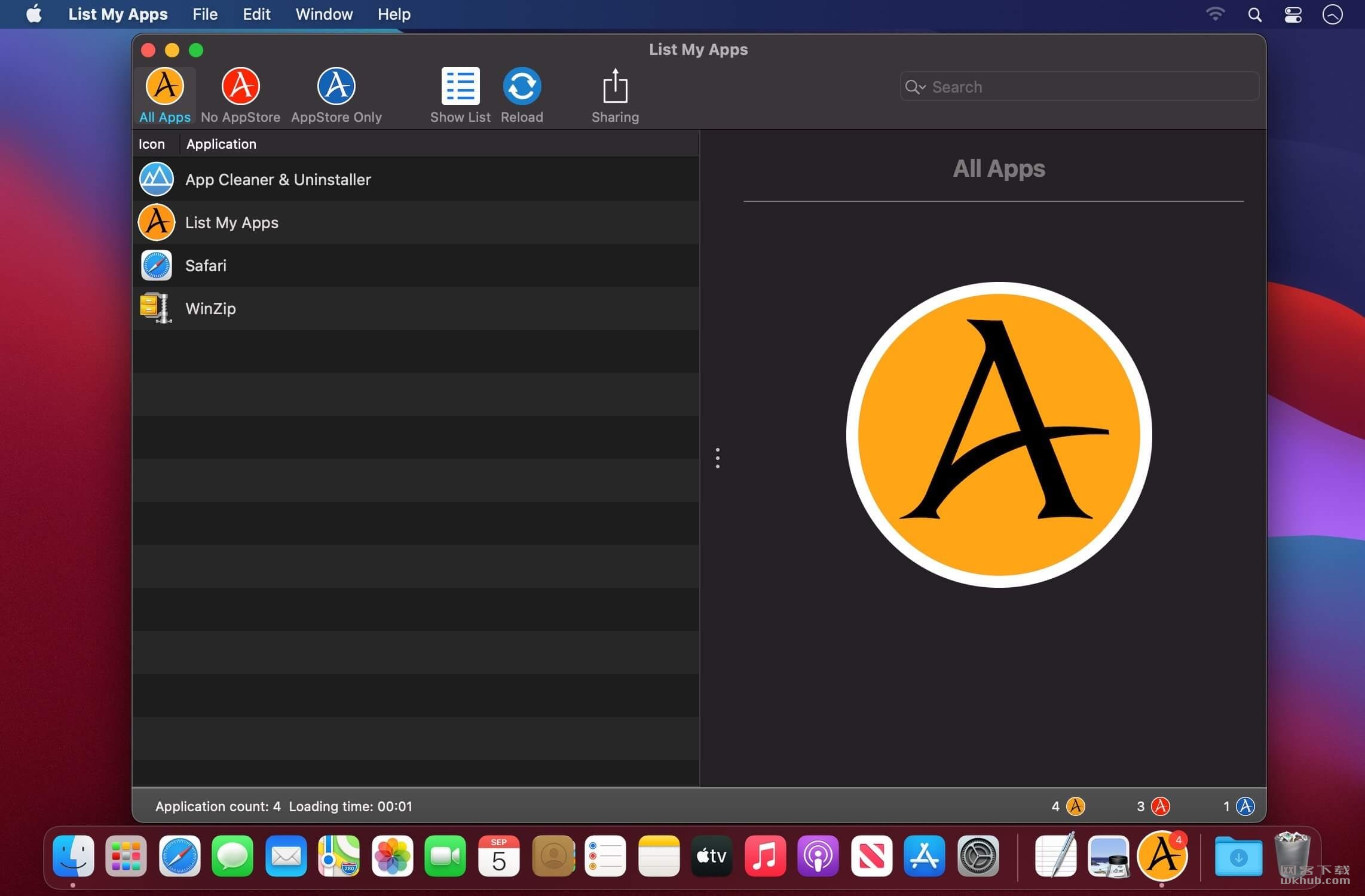
Task: Open the List My Apps application menu
Action: (x=118, y=14)
